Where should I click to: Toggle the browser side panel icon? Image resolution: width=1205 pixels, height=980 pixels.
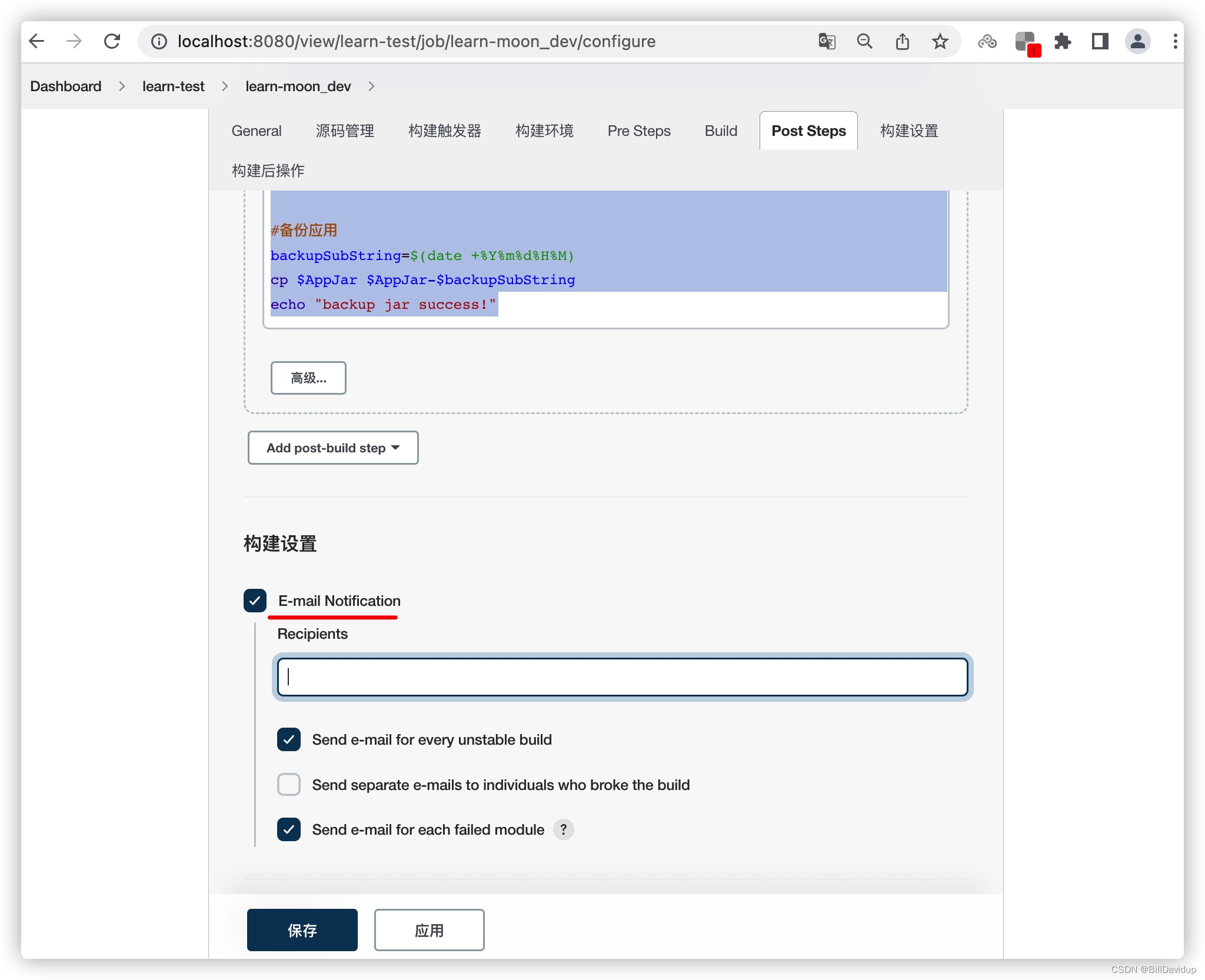coord(1100,41)
